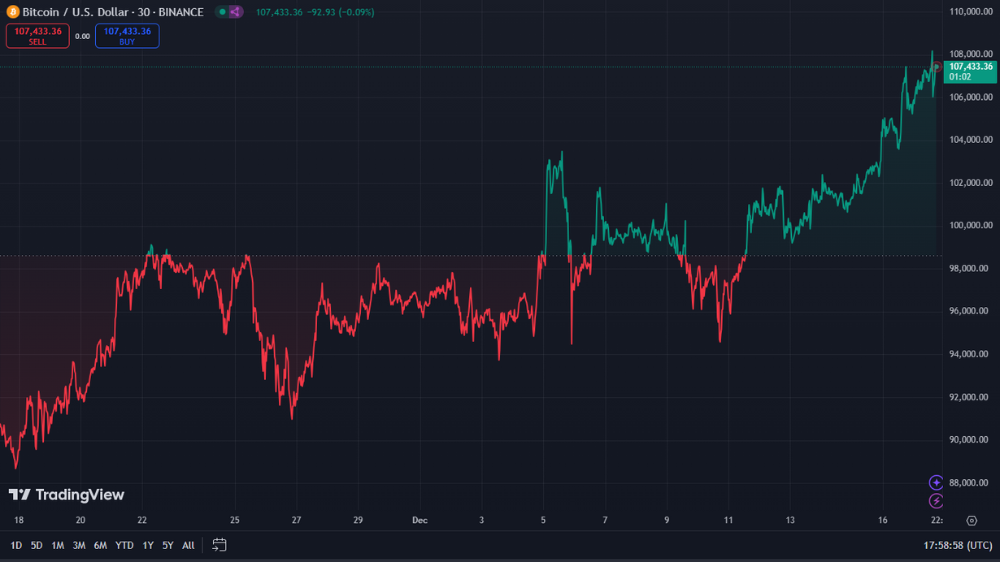The width and height of the screenshot is (1000, 562).
Task: Select the 6M time range
Action: click(100, 545)
